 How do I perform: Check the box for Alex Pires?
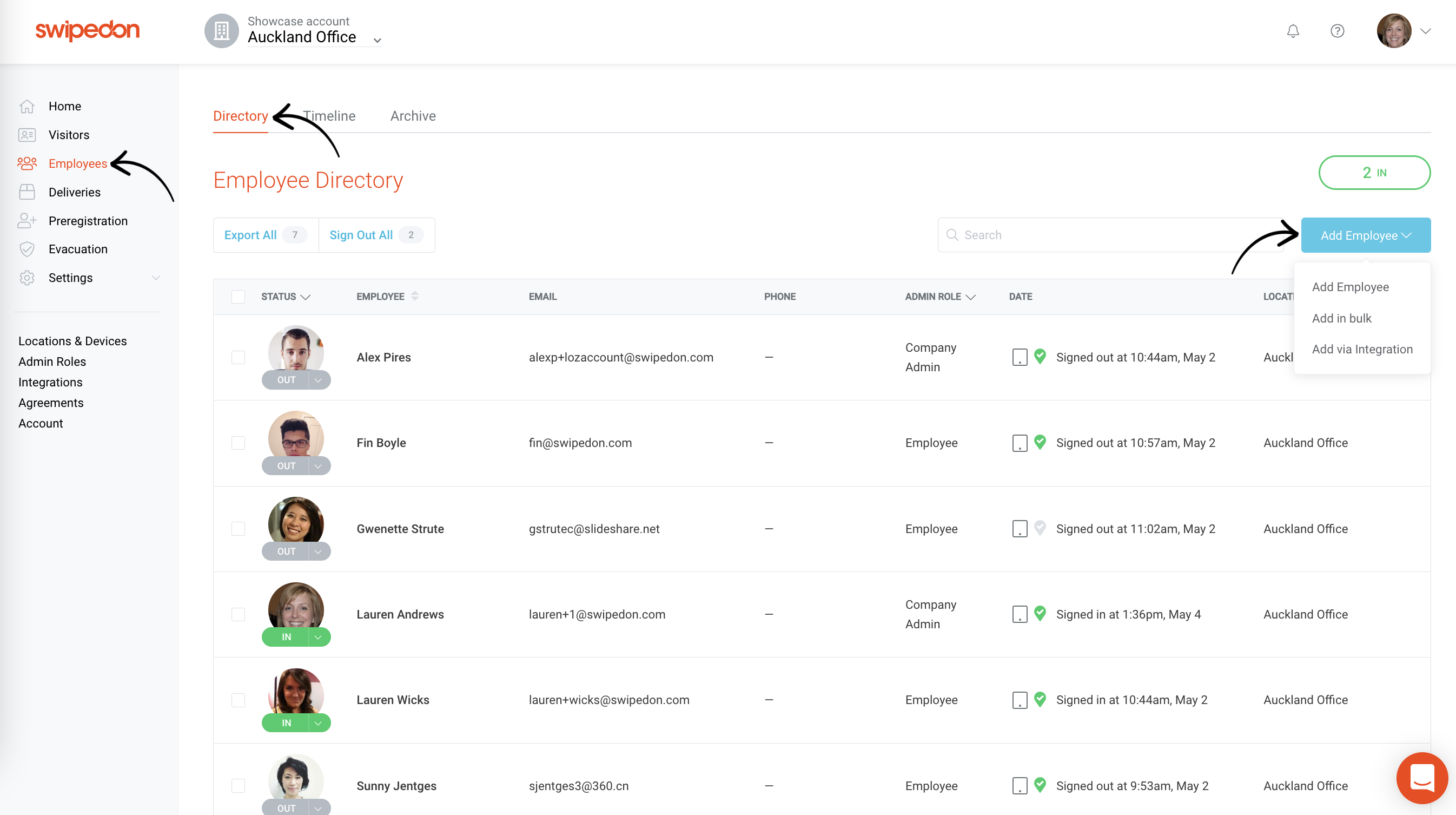(238, 358)
